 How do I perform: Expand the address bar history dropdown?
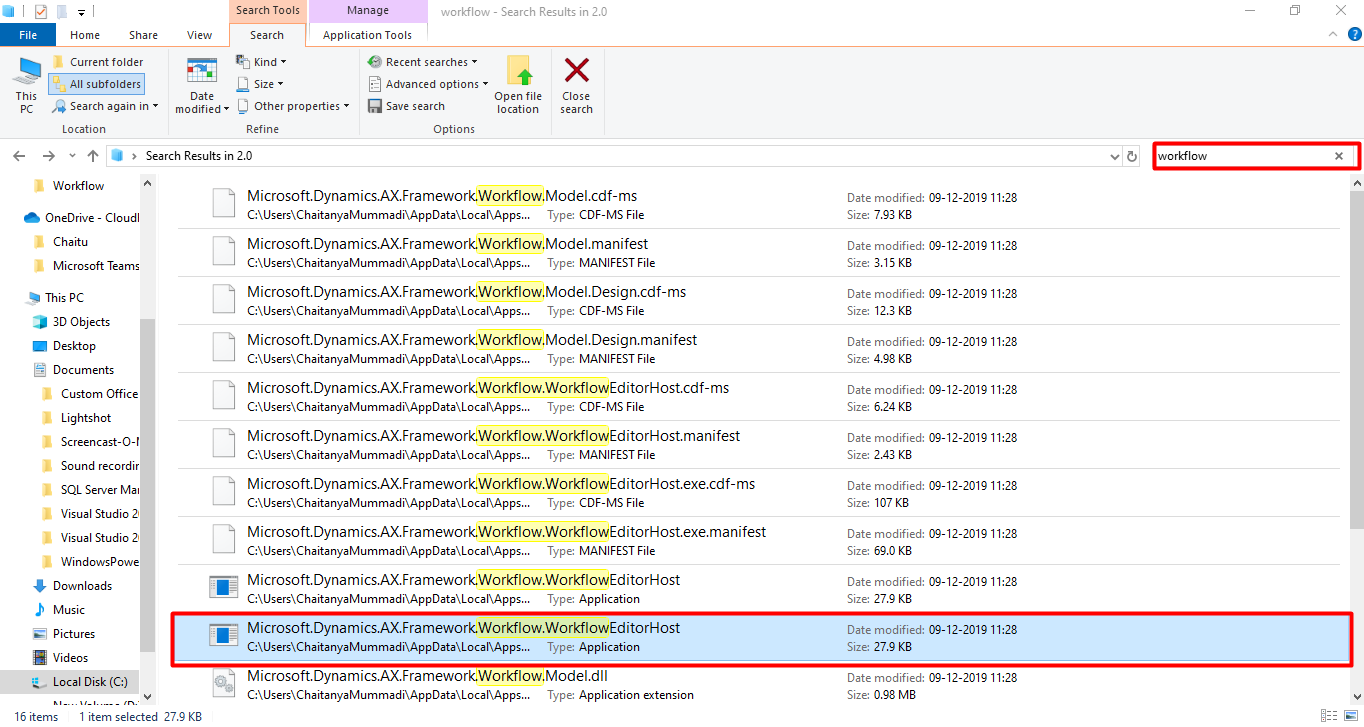tap(1115, 157)
